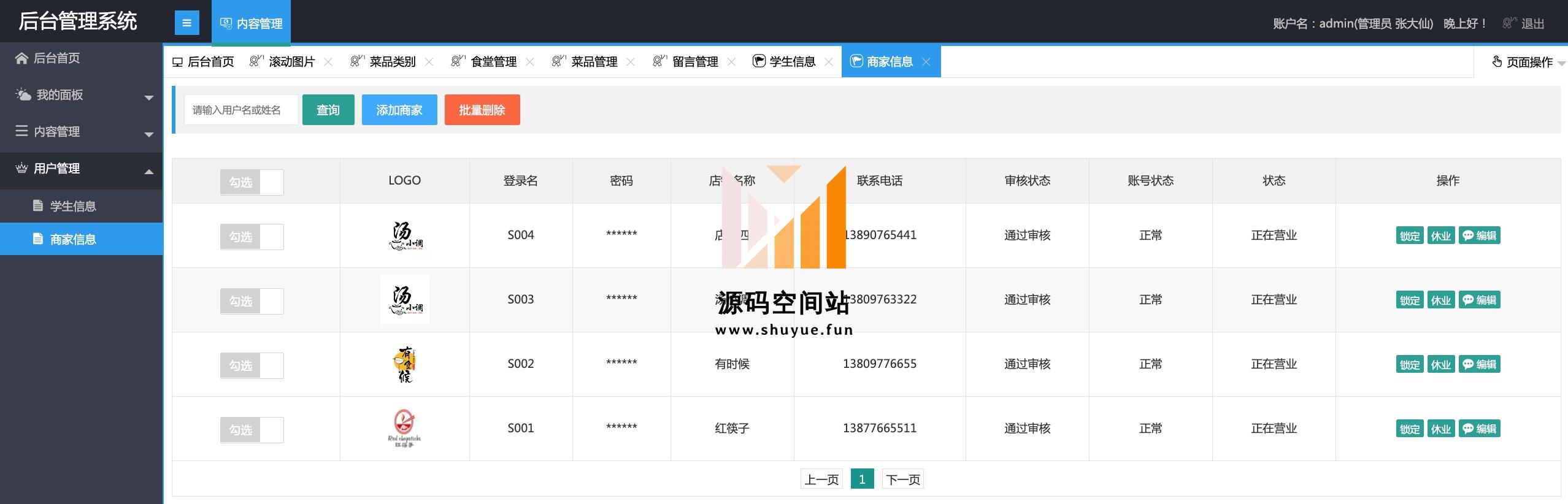Click 编辑 button for S001
This screenshot has height=504, width=1568.
(x=1480, y=429)
